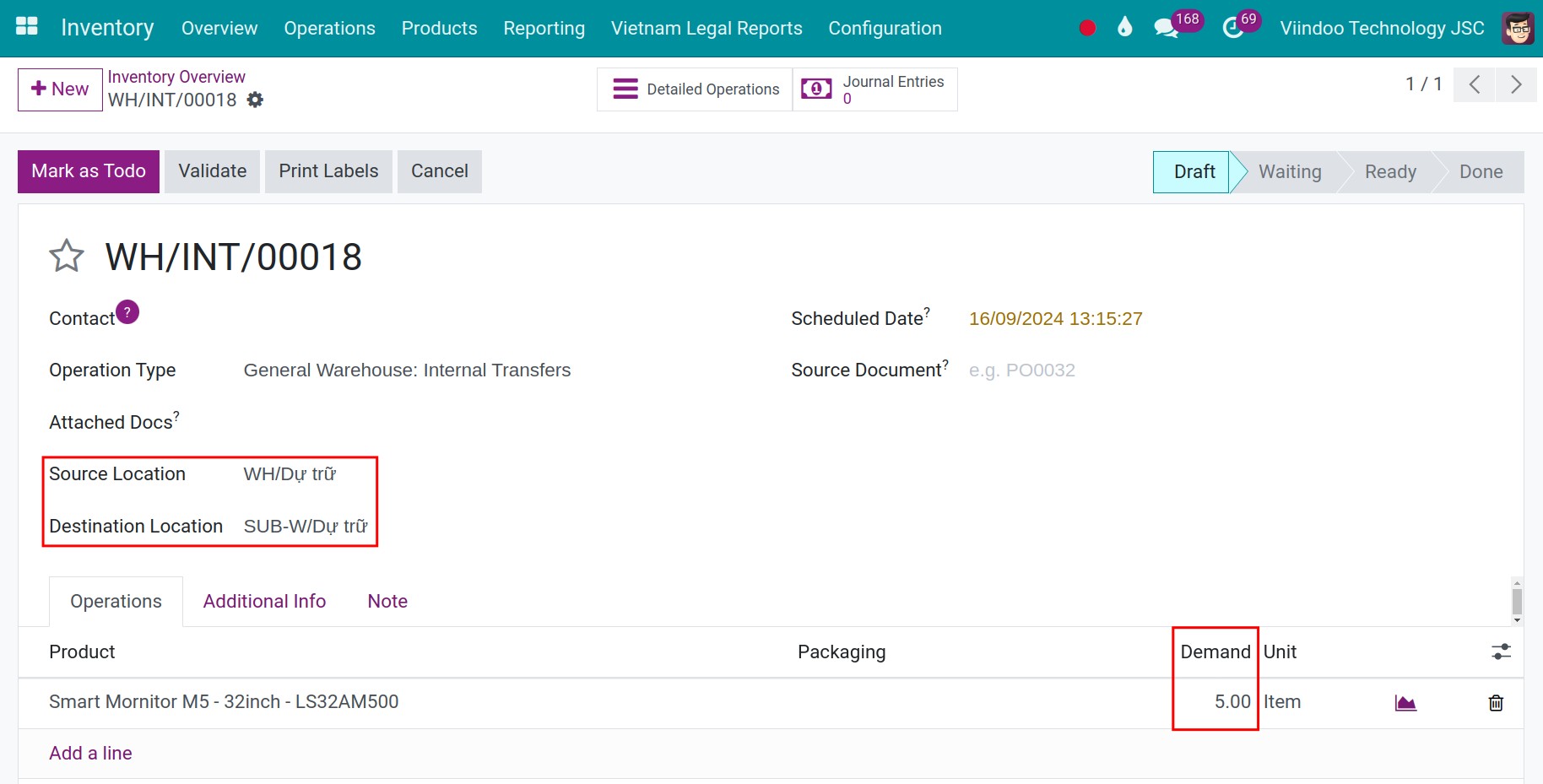Image resolution: width=1543 pixels, height=784 pixels.
Task: Select the Done status stage
Action: click(x=1481, y=172)
